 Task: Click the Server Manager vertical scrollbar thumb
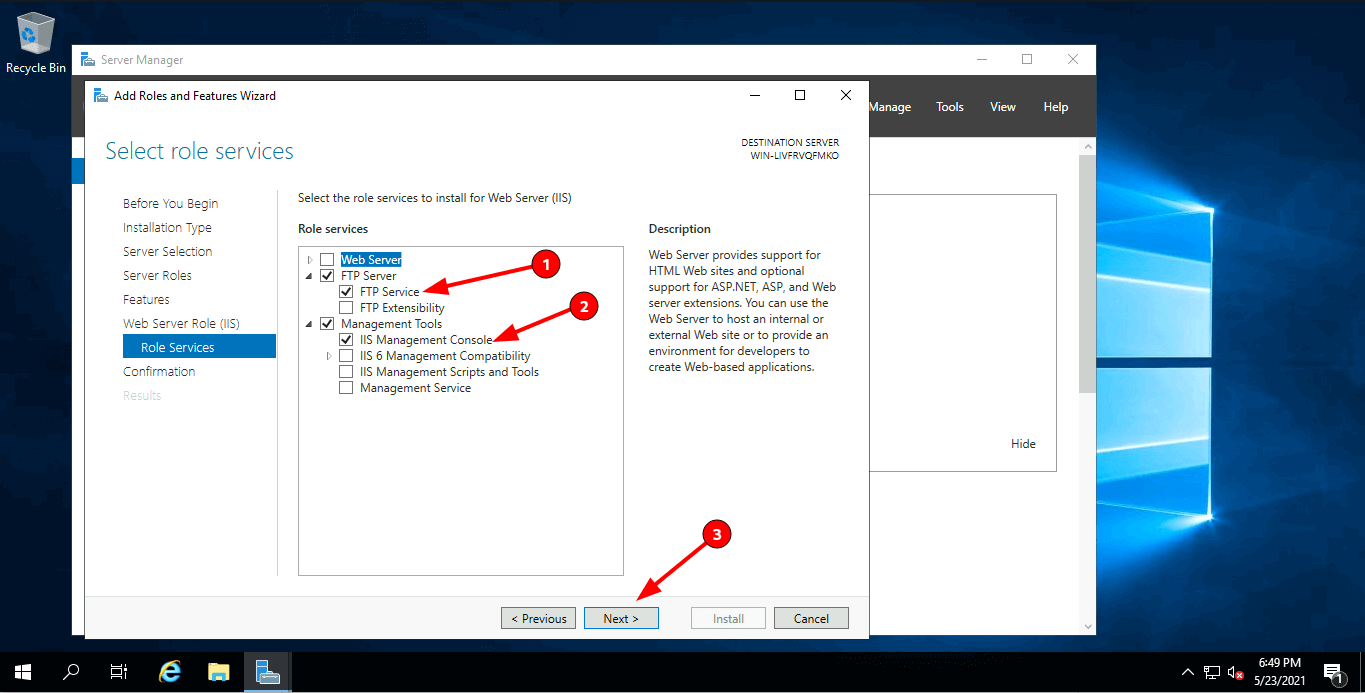click(x=1088, y=275)
